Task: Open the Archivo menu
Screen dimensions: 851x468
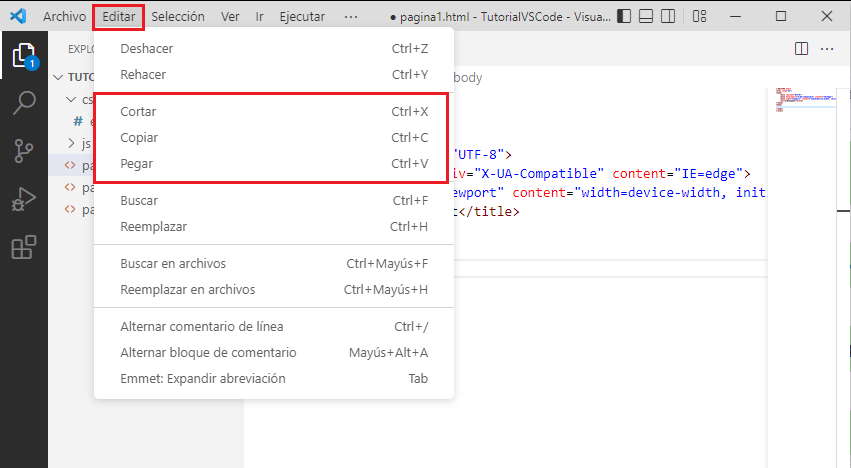Action: (x=65, y=17)
